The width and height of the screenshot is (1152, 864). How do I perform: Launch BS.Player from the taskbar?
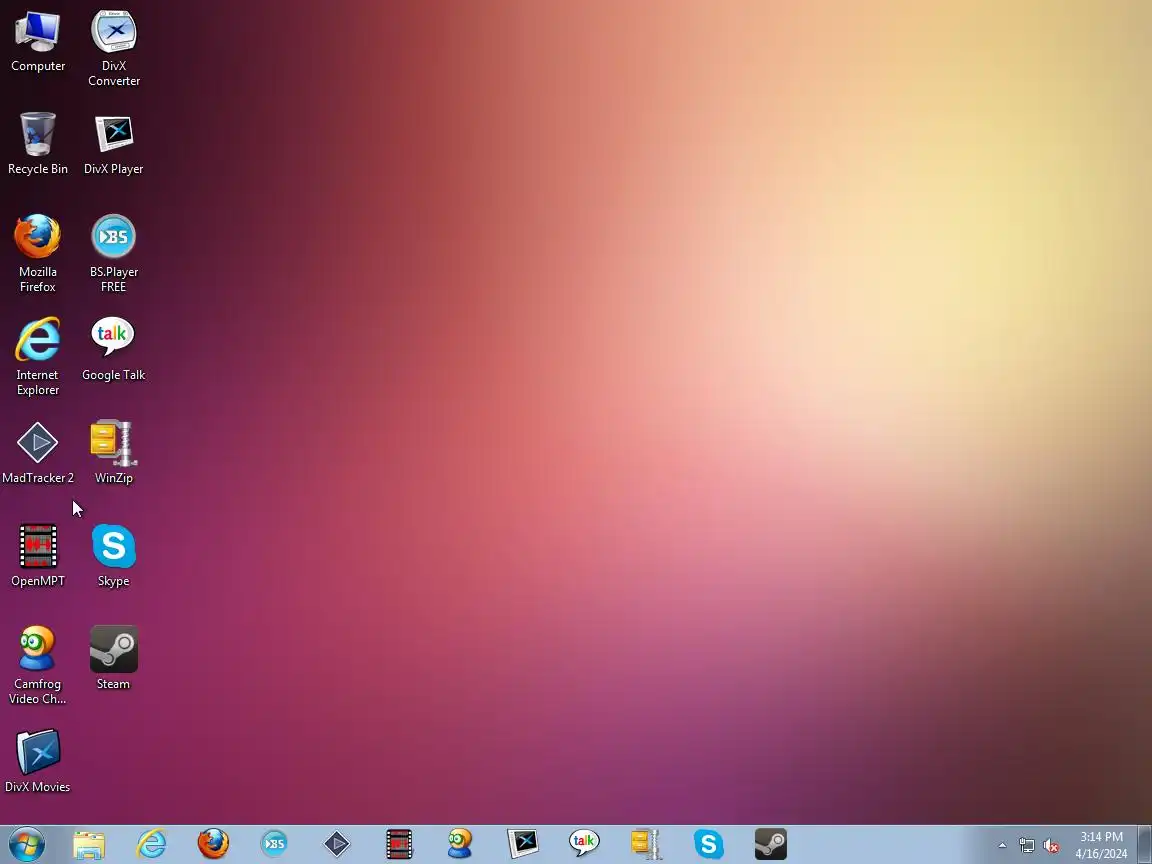click(275, 844)
